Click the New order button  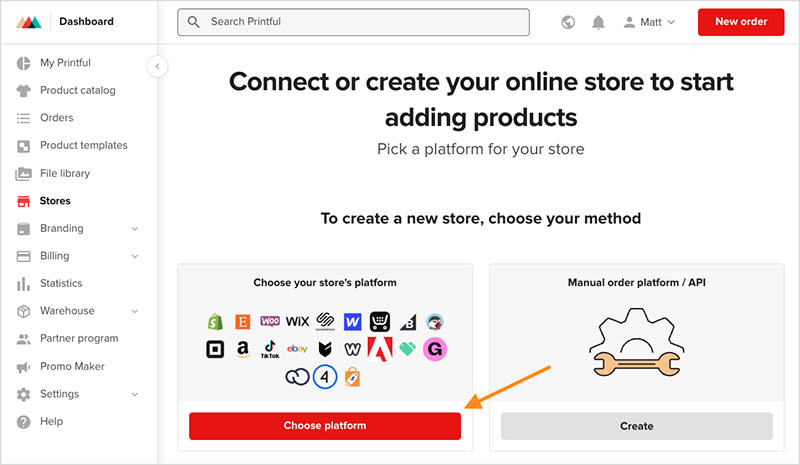741,22
